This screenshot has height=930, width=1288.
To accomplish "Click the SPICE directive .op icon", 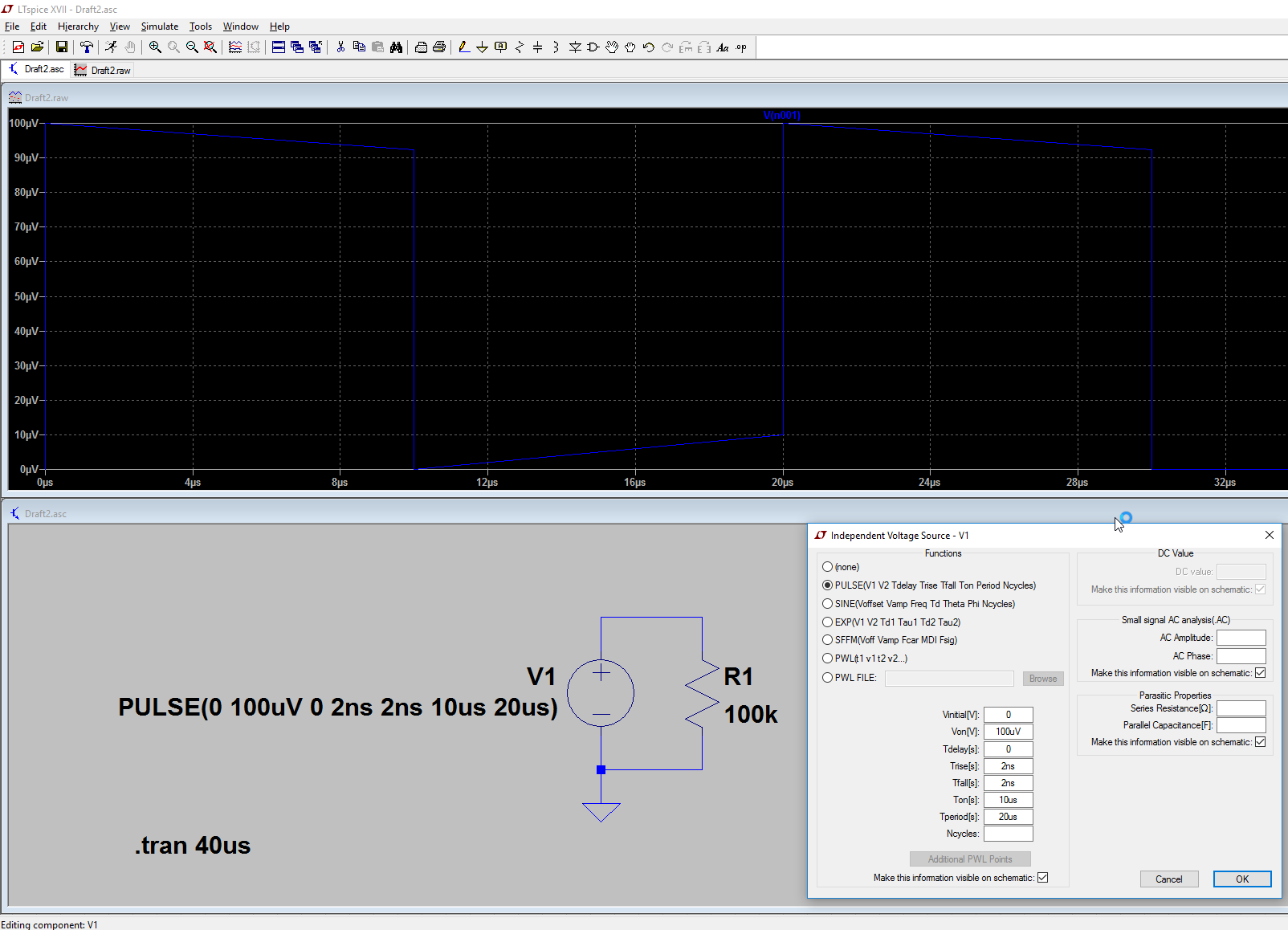I will click(x=741, y=47).
